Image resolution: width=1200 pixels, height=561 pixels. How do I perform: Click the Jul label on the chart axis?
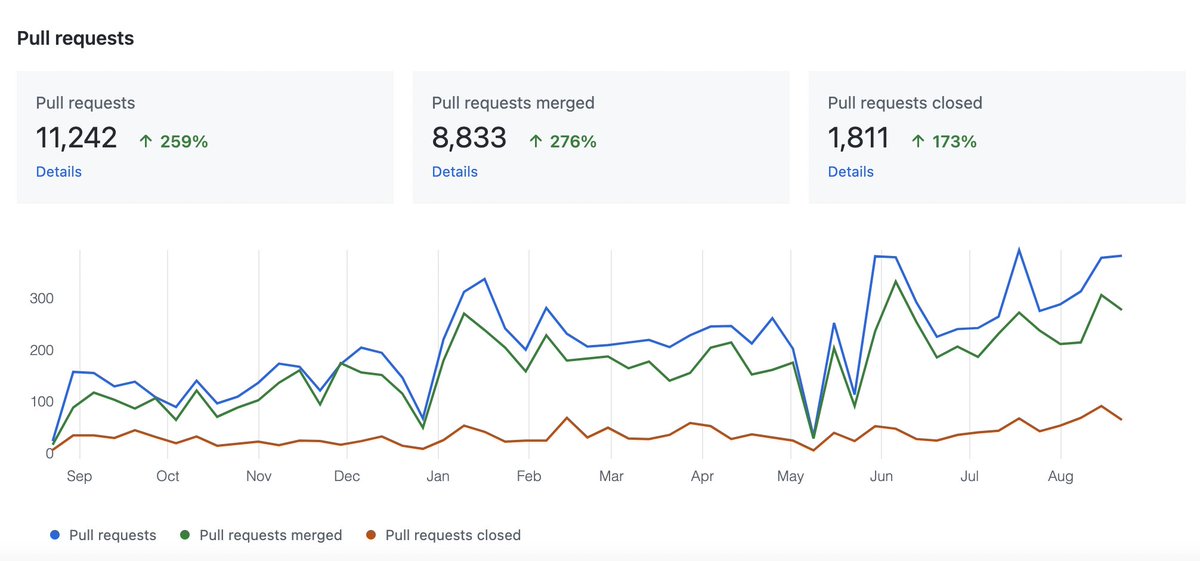point(969,476)
